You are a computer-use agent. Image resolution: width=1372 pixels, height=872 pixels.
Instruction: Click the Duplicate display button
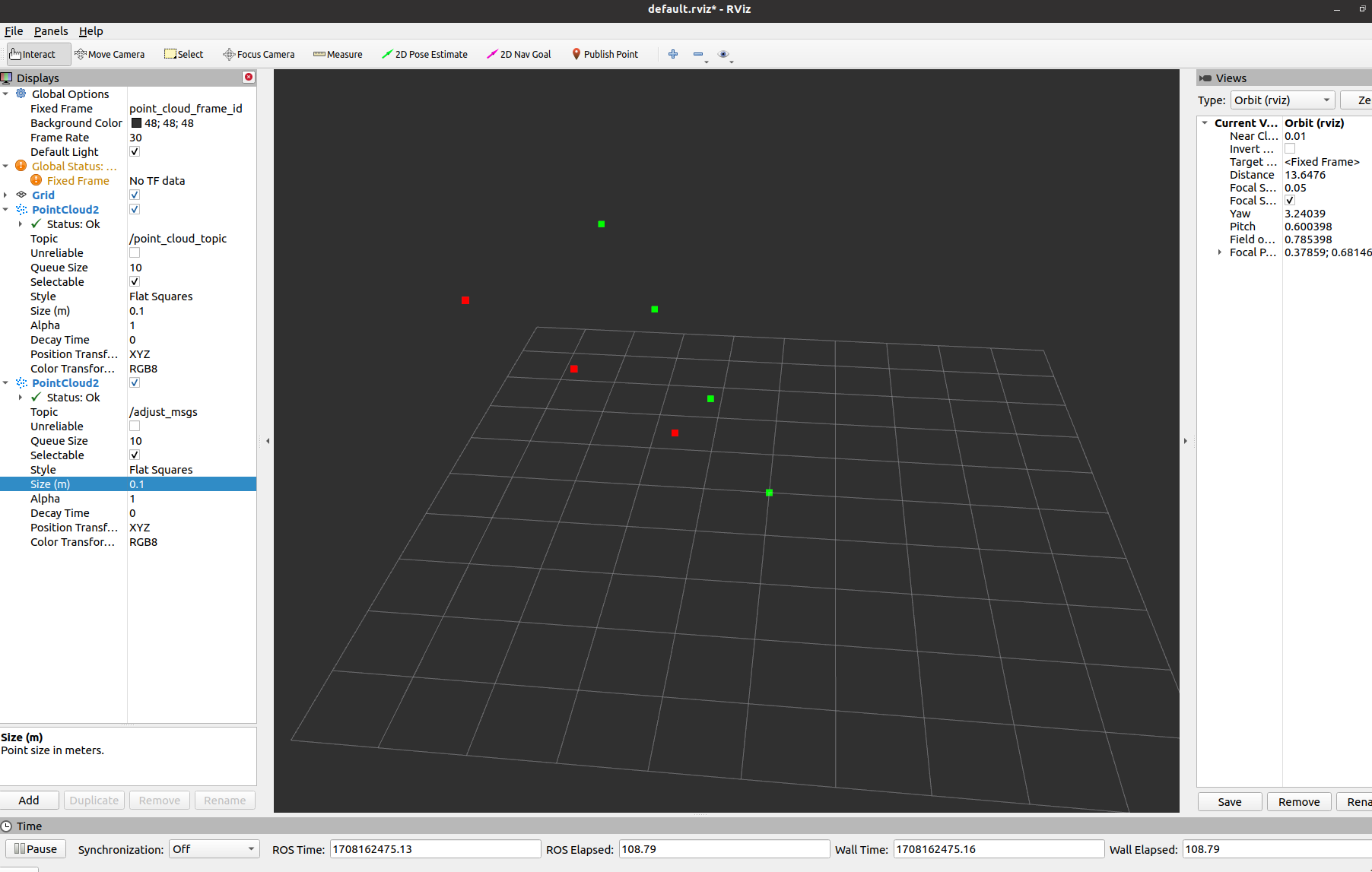(94, 800)
